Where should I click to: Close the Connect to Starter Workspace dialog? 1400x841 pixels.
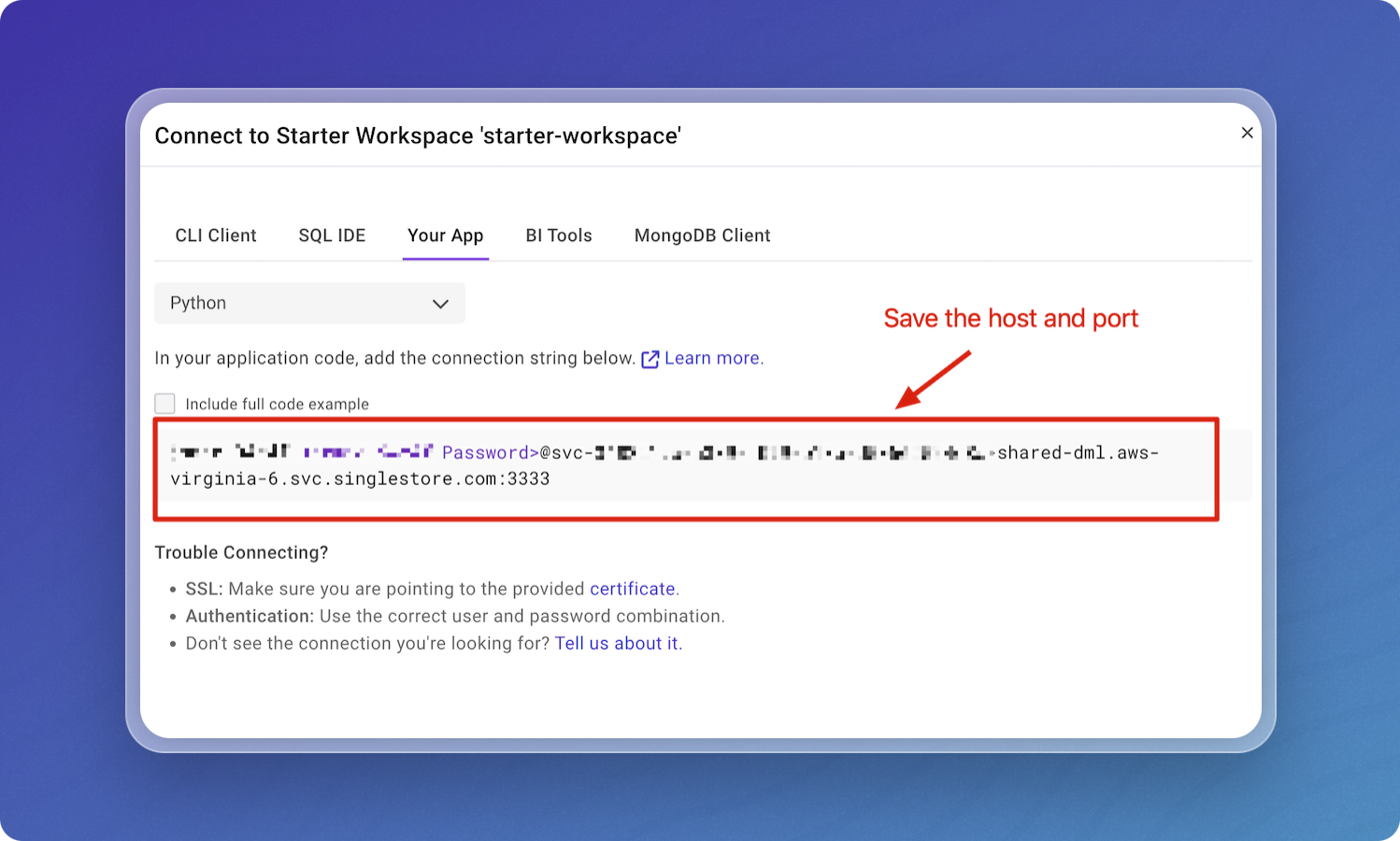click(x=1247, y=133)
